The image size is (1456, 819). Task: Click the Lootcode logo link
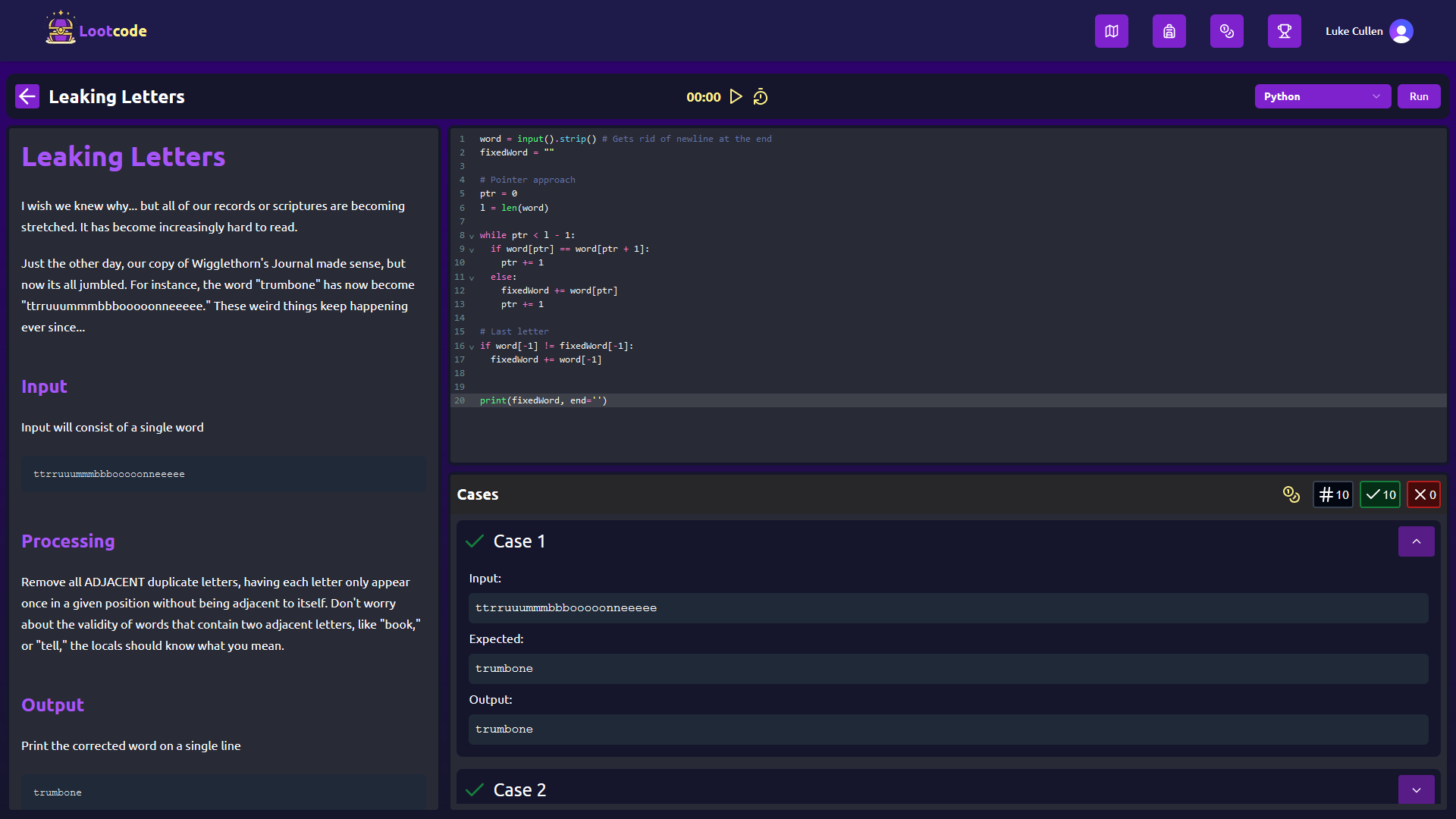tap(96, 30)
